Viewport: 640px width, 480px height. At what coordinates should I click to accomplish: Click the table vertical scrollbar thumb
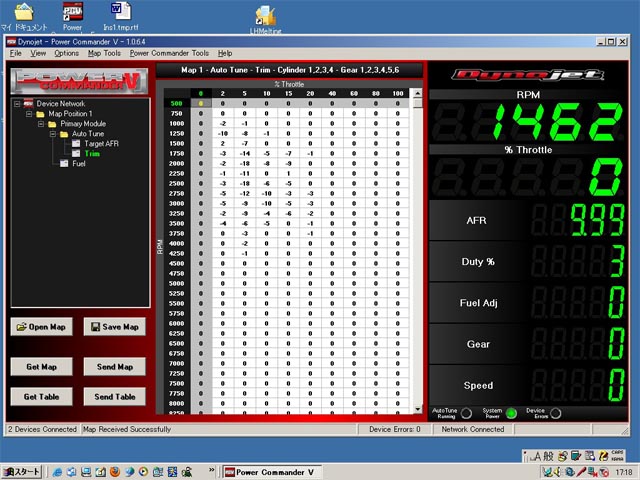417,103
